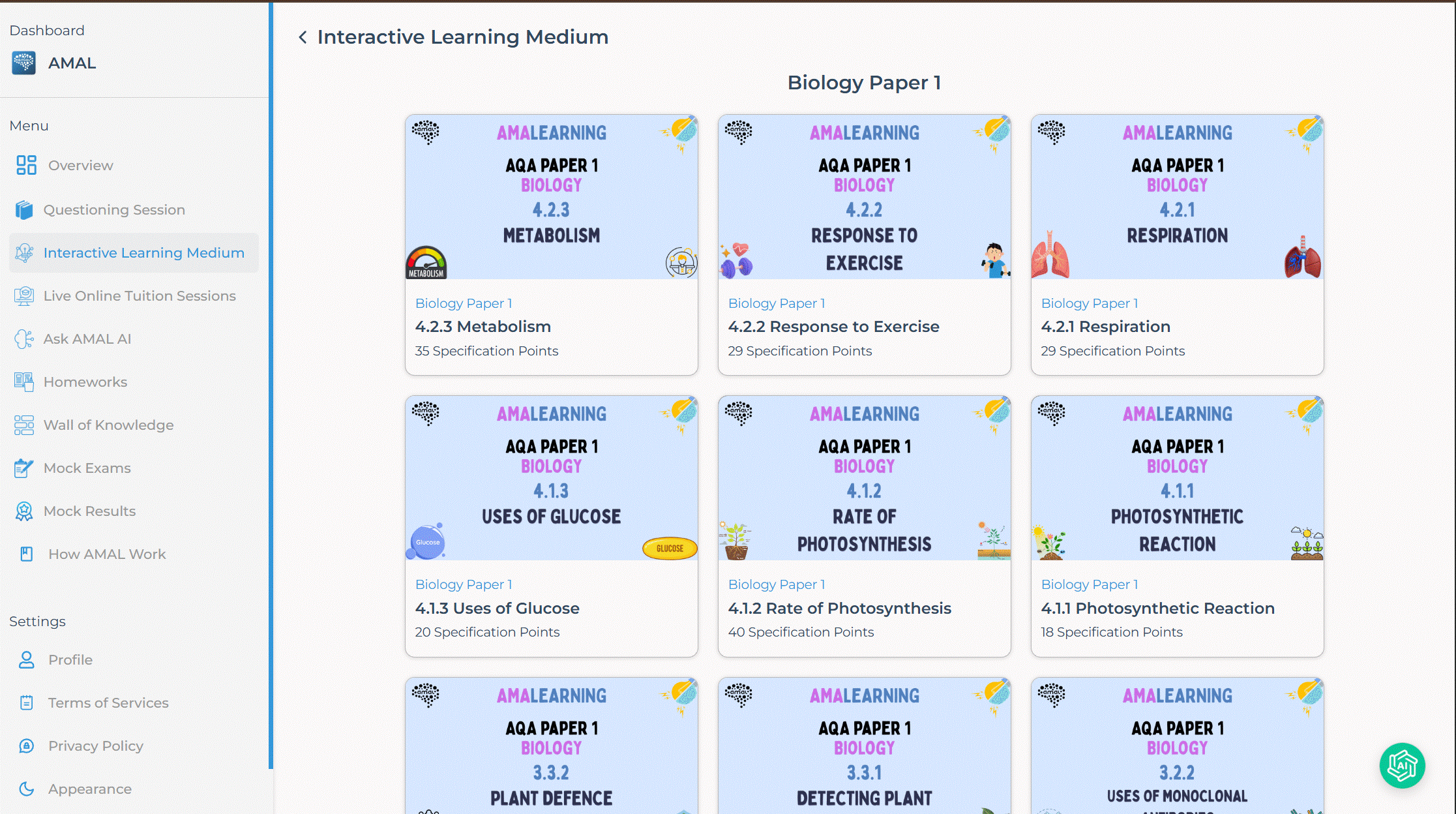
Task: Click the Mock Exams pencil icon
Action: (x=24, y=468)
